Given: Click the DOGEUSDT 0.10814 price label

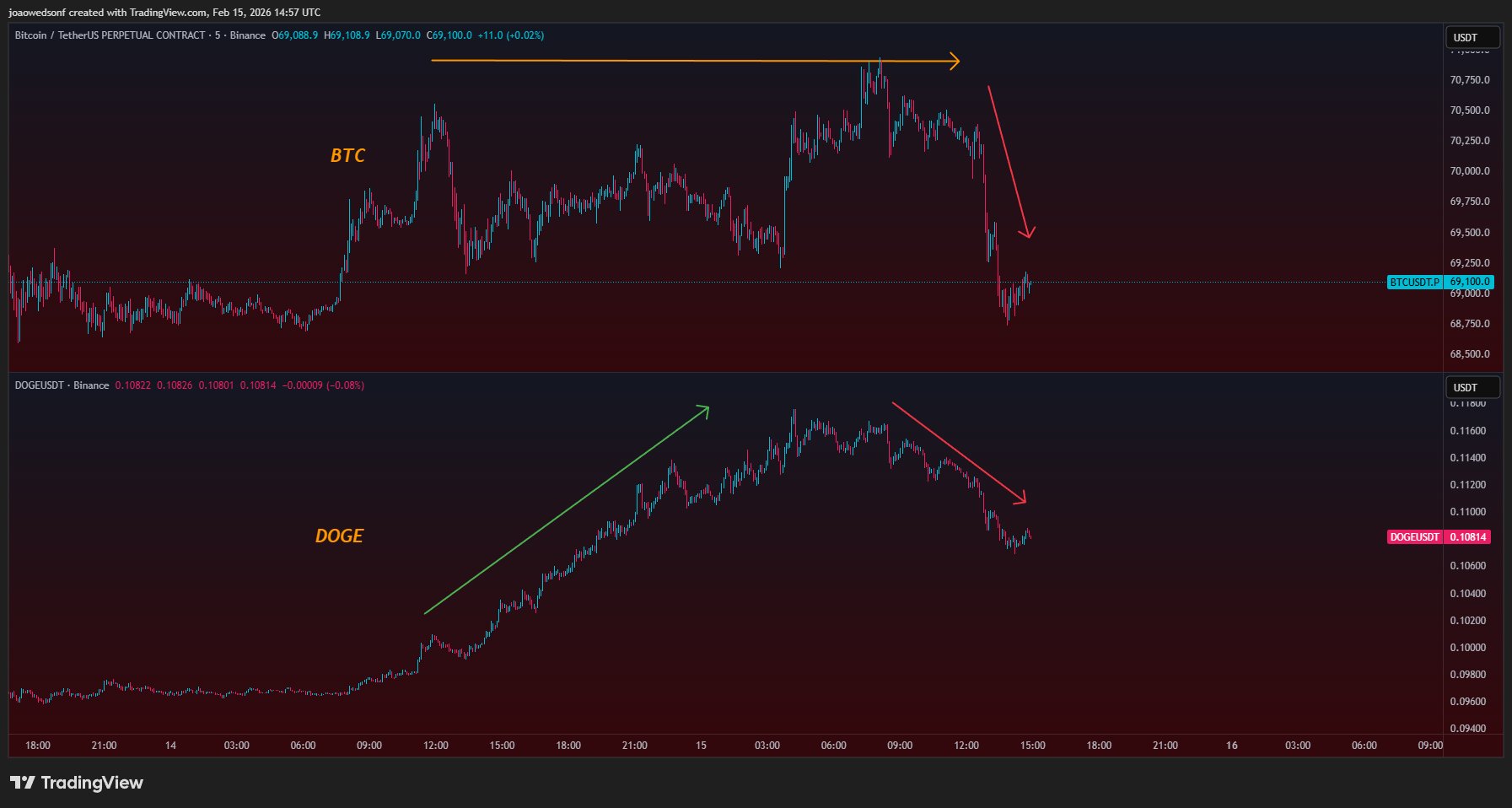Looking at the screenshot, I should [x=1468, y=537].
